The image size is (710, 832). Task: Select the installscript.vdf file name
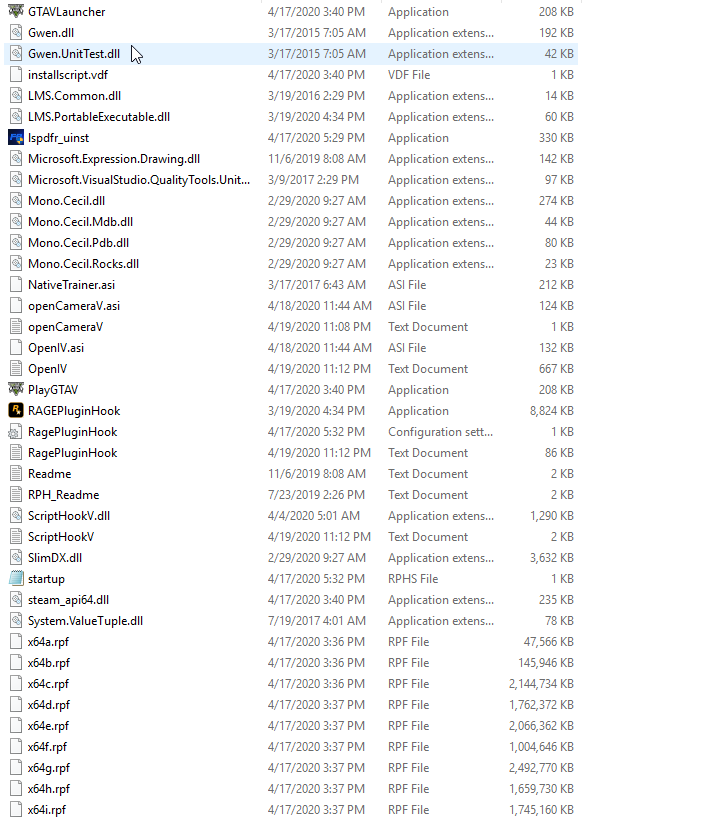coord(68,75)
